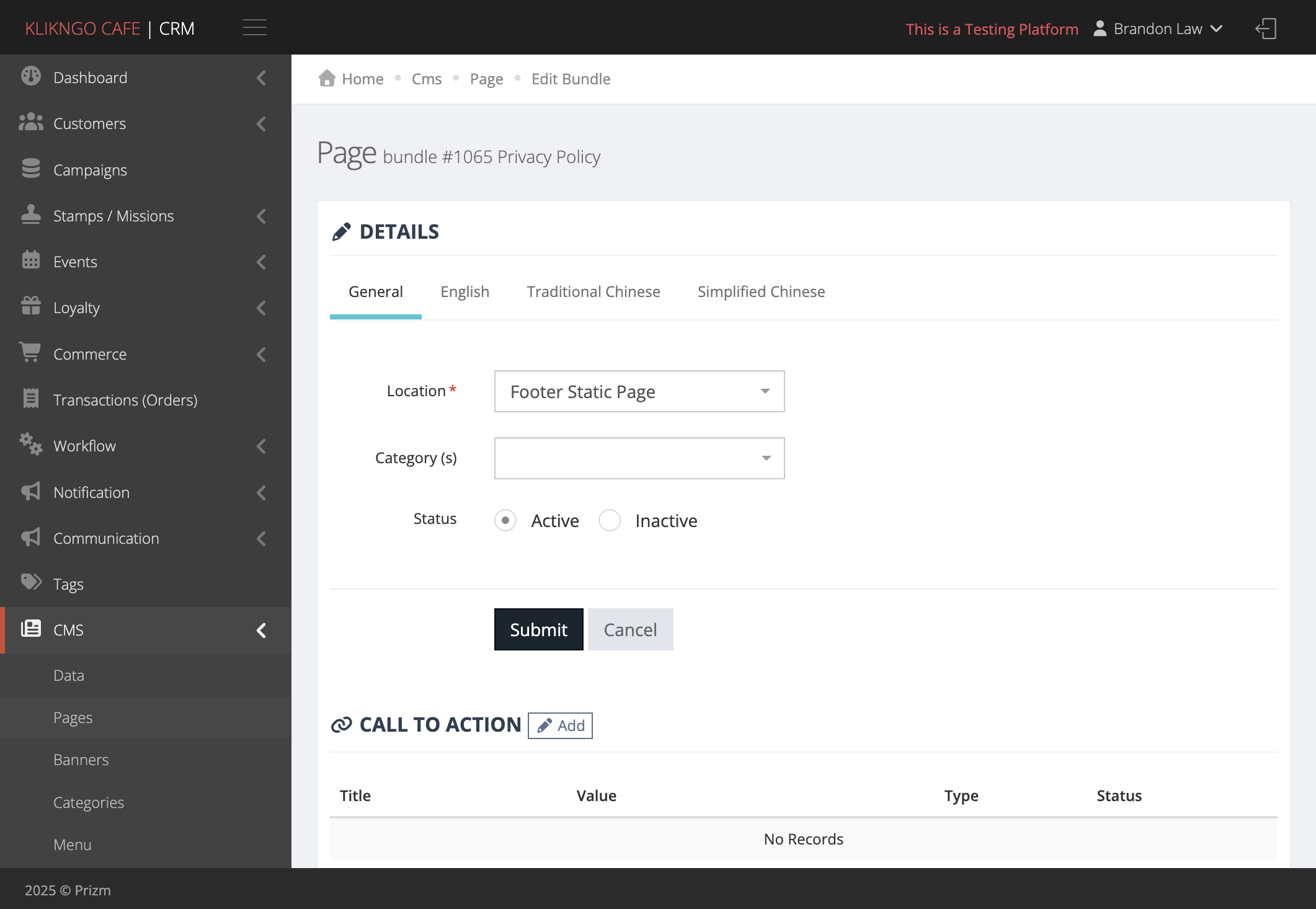The image size is (1316, 909).
Task: Toggle the hamburger sidebar menu icon
Action: [255, 28]
